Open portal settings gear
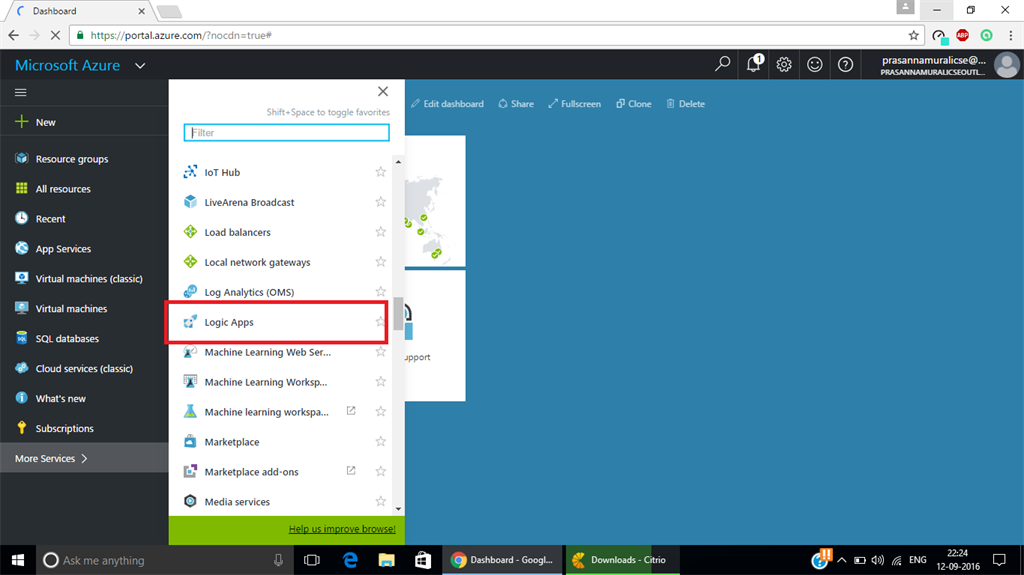The height and width of the screenshot is (575, 1024). pos(784,64)
